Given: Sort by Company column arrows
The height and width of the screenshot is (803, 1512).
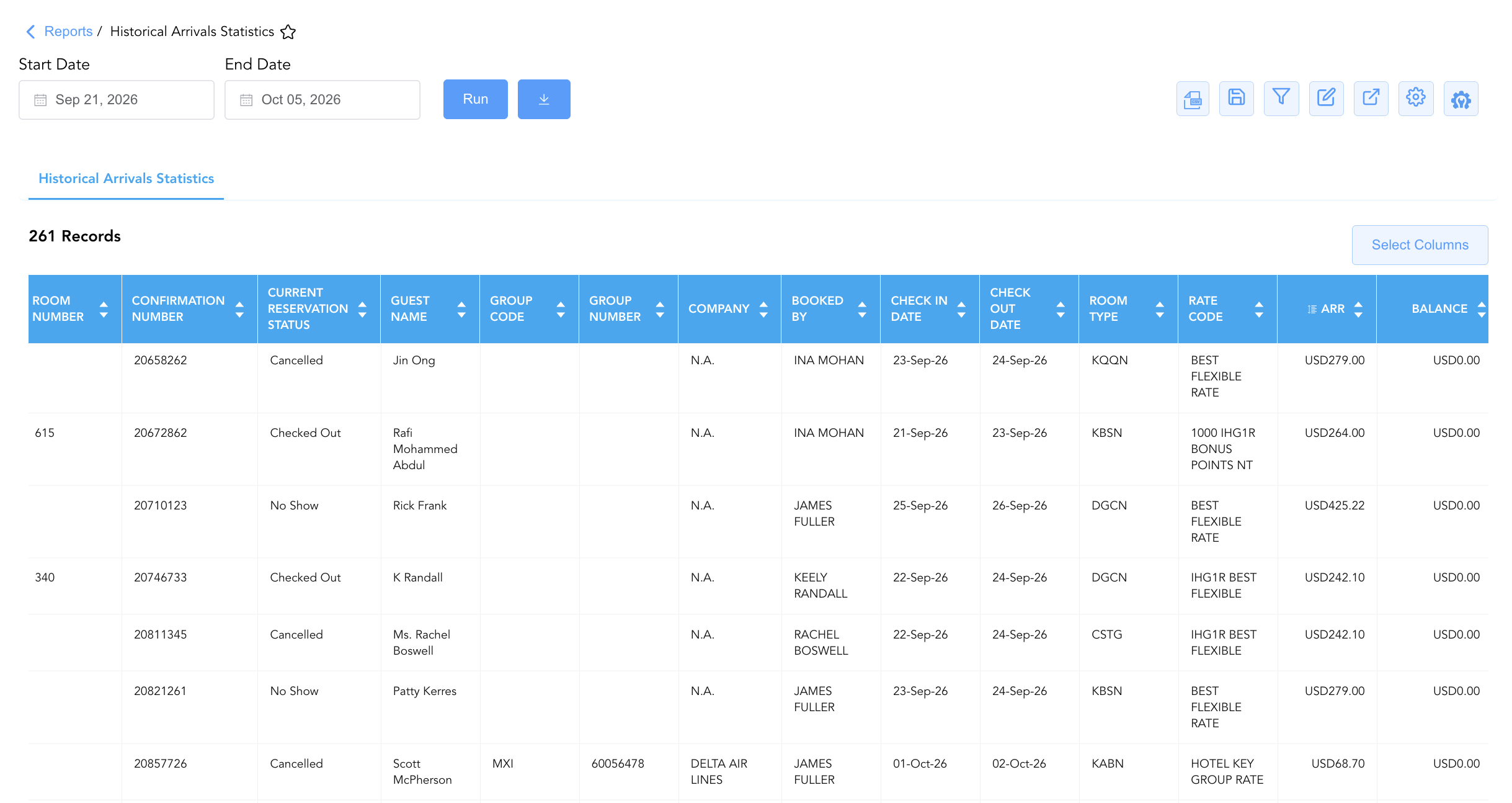Looking at the screenshot, I should click(763, 309).
